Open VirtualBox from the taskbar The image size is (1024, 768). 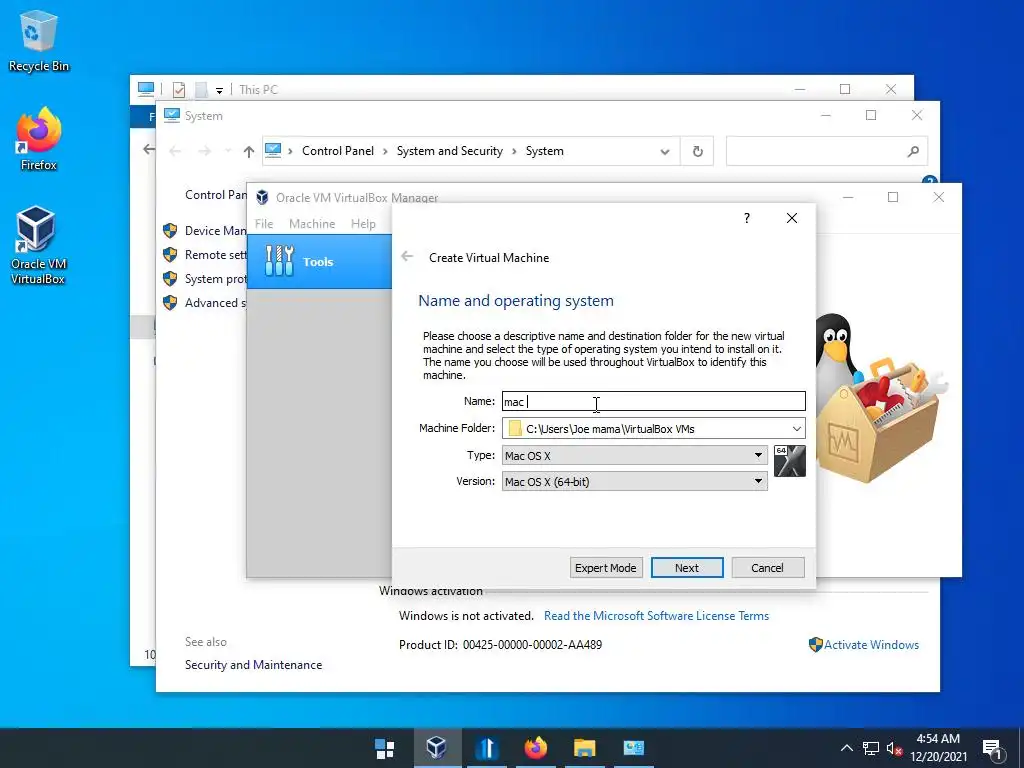pos(436,748)
